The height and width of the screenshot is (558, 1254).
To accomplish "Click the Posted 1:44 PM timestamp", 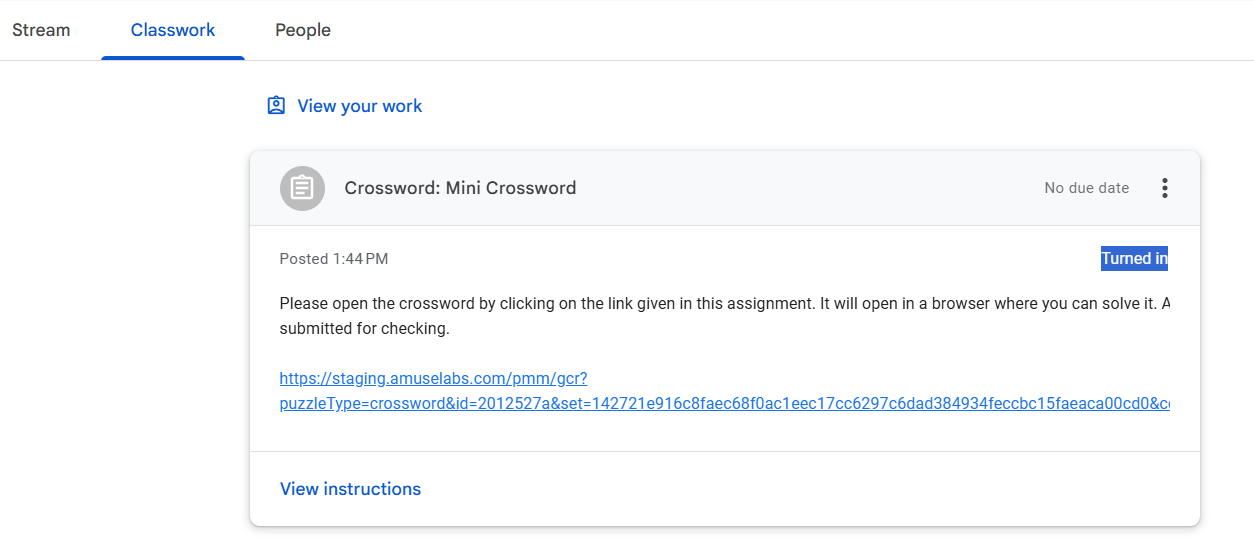I will [x=334, y=259].
